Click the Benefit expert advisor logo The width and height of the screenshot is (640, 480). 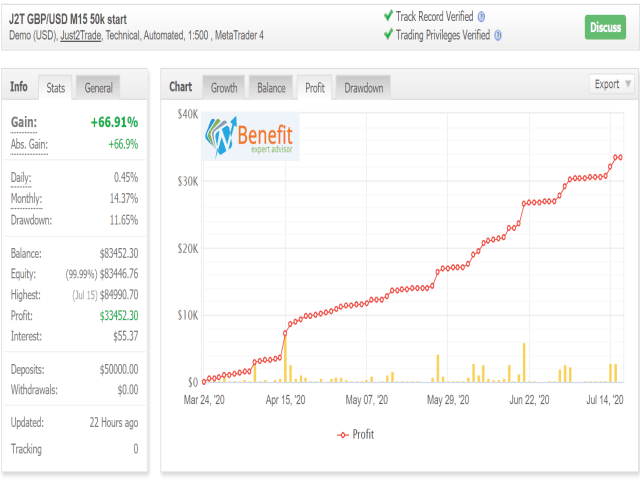pyautogui.click(x=250, y=136)
